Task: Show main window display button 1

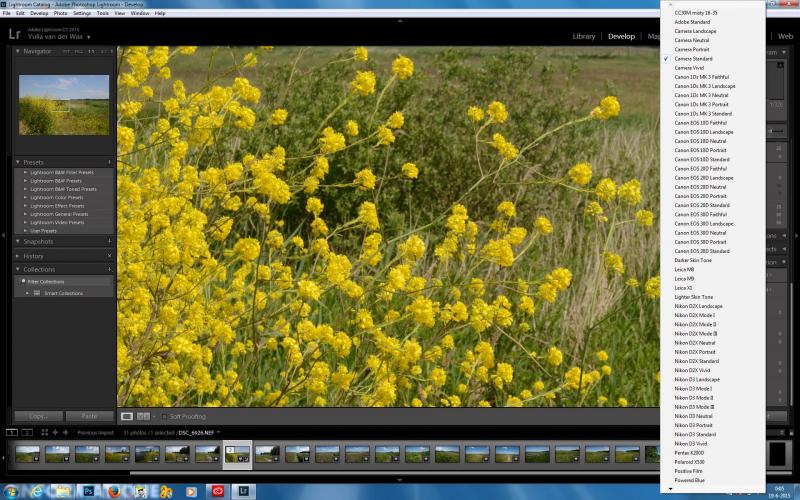Action: pos(12,432)
